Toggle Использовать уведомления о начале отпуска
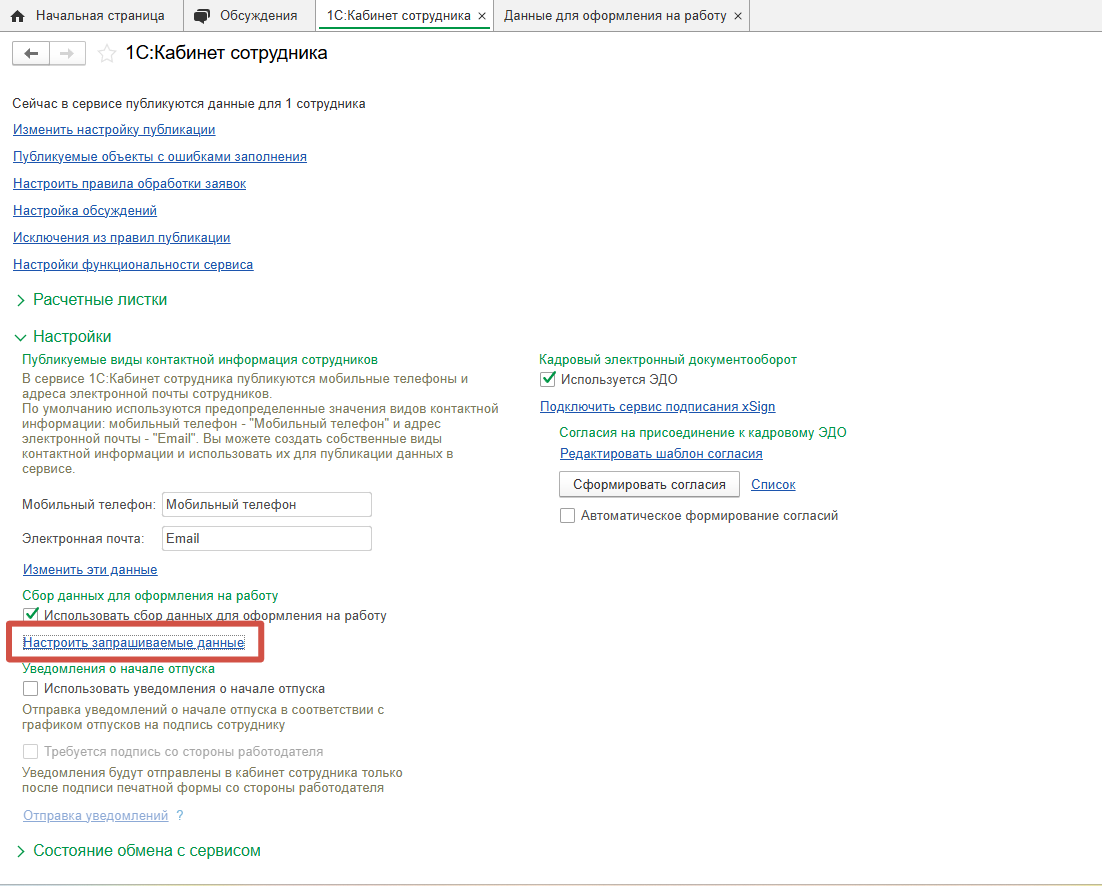Screen dimensions: 1102x886 [x=31, y=688]
